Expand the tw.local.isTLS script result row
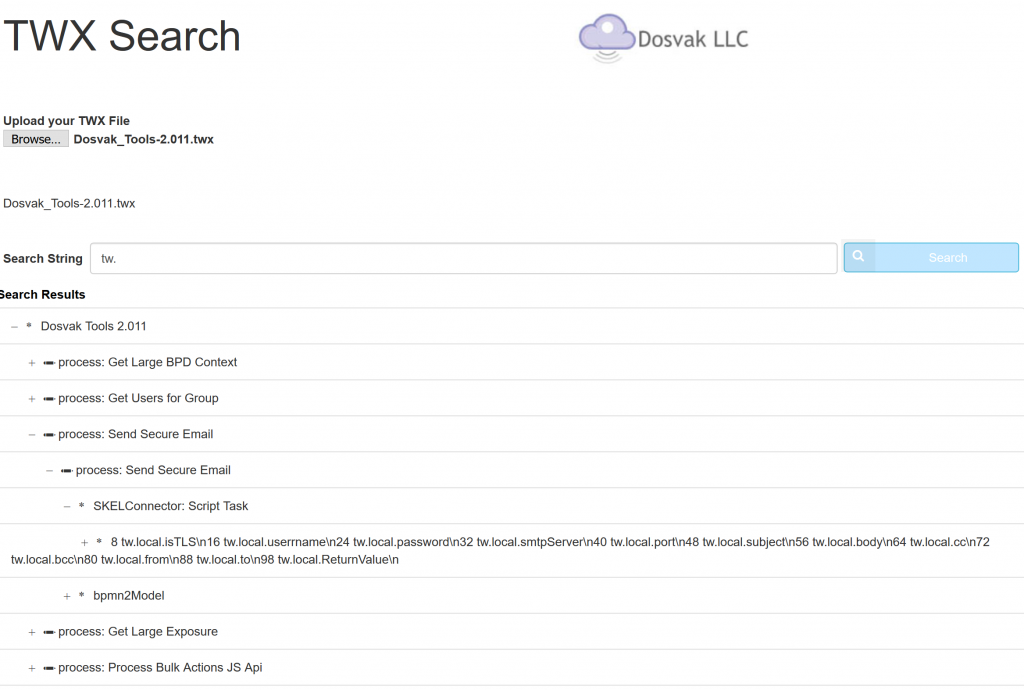The image size is (1024, 690). pos(84,542)
